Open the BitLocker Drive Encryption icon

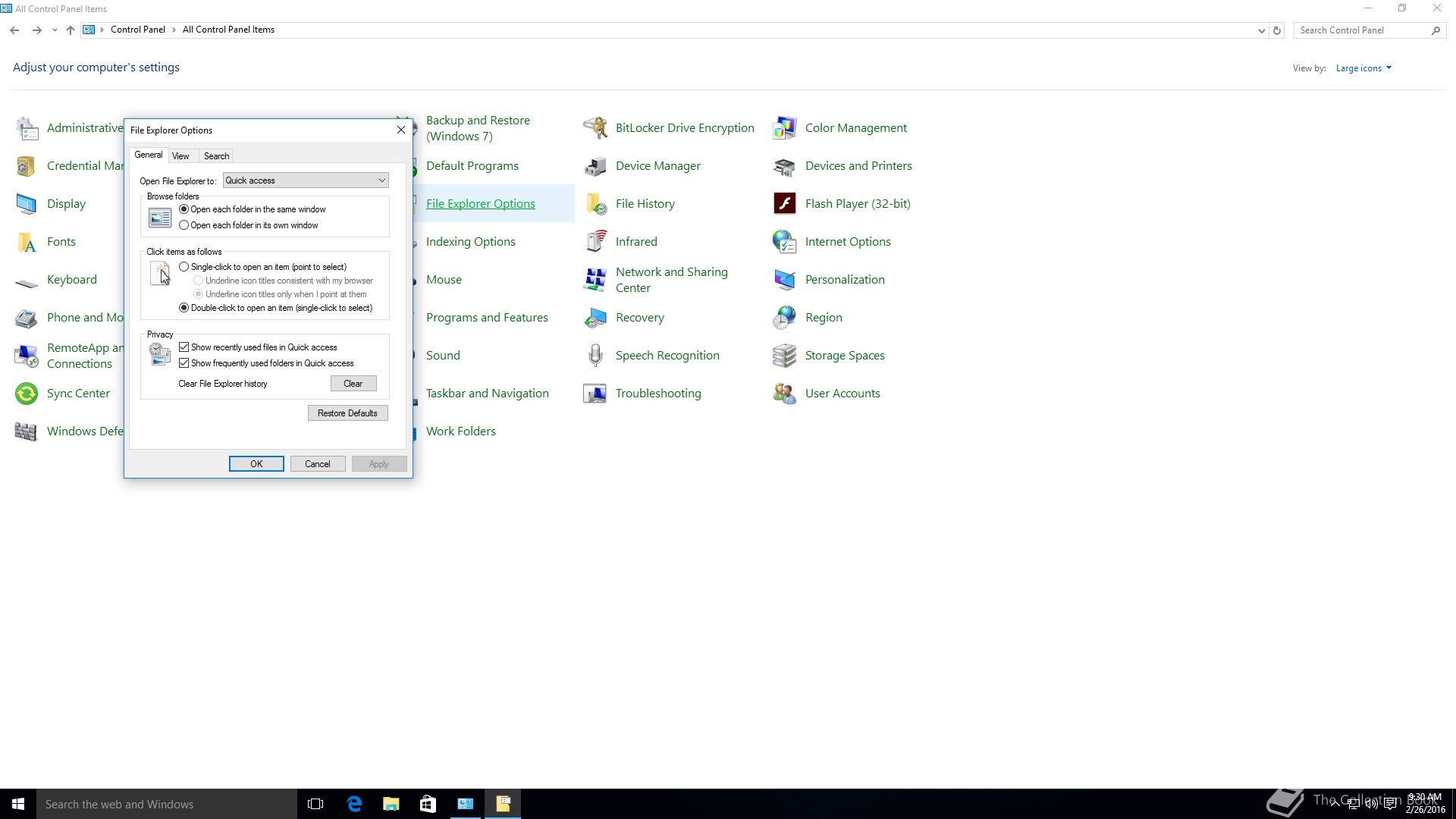click(595, 128)
